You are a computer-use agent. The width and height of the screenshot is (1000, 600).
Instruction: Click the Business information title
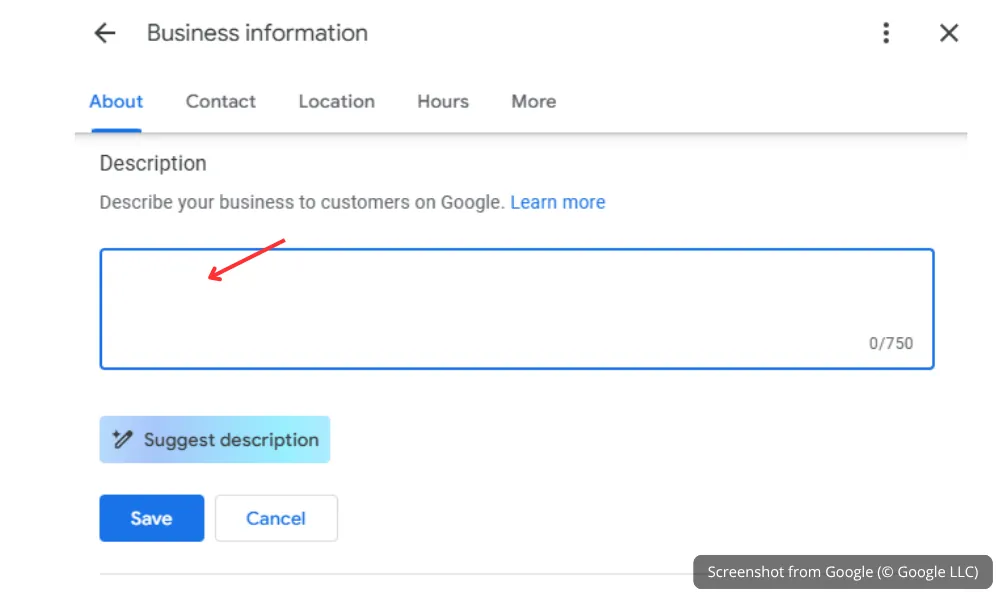click(256, 33)
